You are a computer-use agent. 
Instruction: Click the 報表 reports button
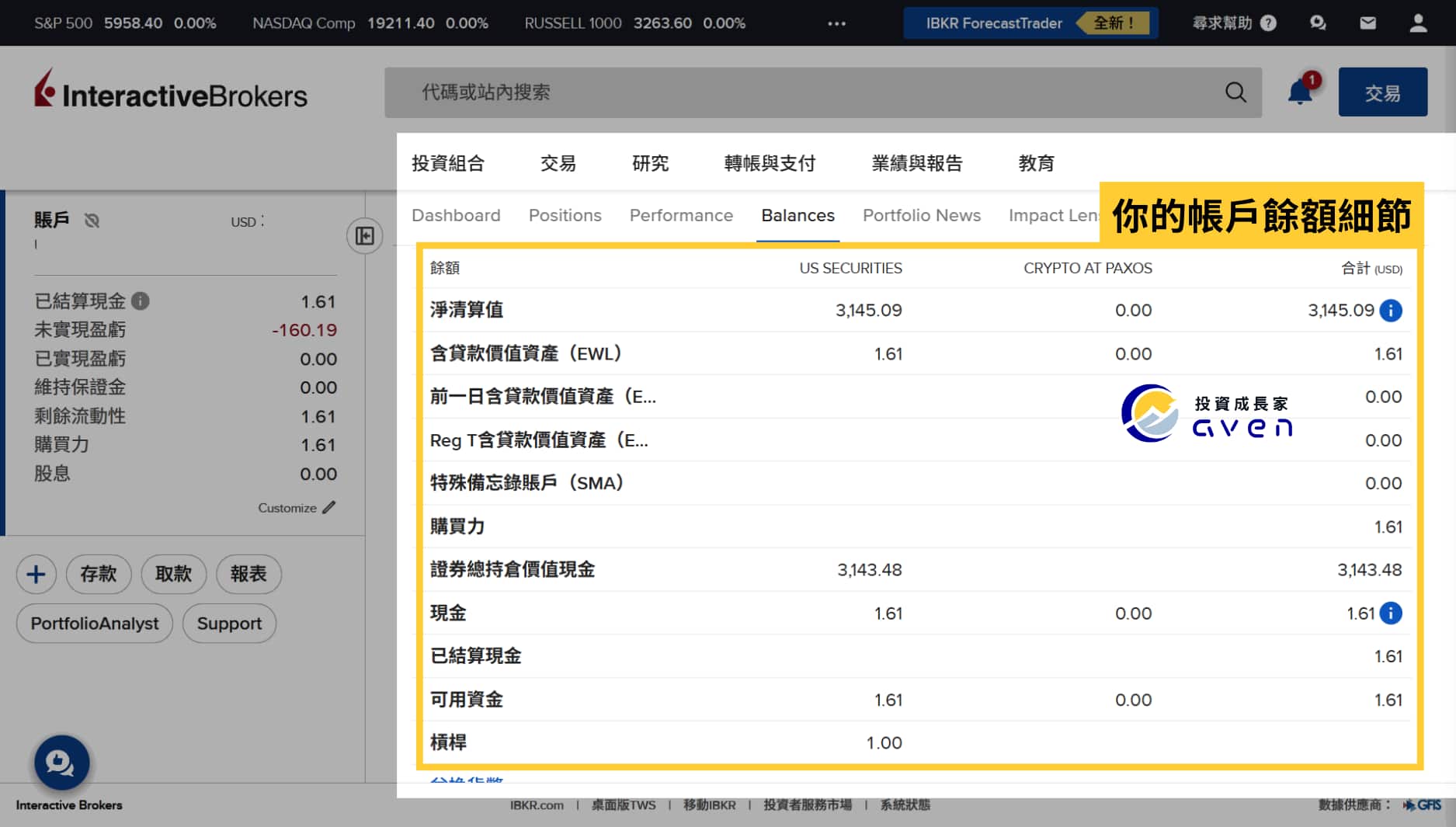tap(248, 574)
